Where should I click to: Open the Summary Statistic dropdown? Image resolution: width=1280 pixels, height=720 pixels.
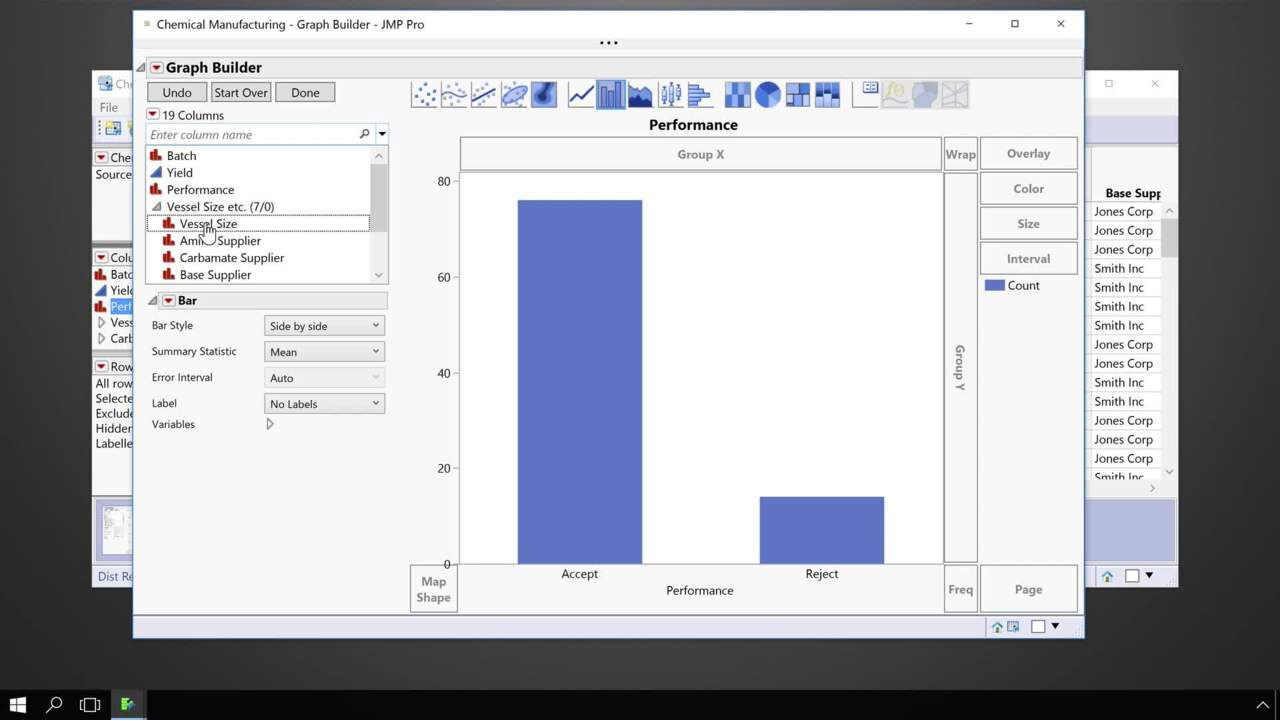tap(323, 351)
